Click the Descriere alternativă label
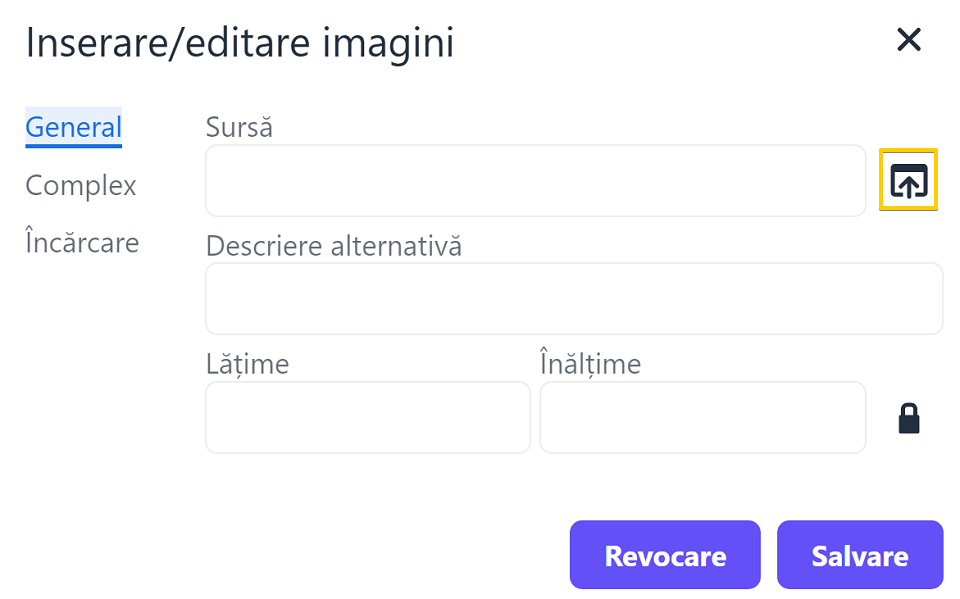The width and height of the screenshot is (960, 599). pos(334,246)
